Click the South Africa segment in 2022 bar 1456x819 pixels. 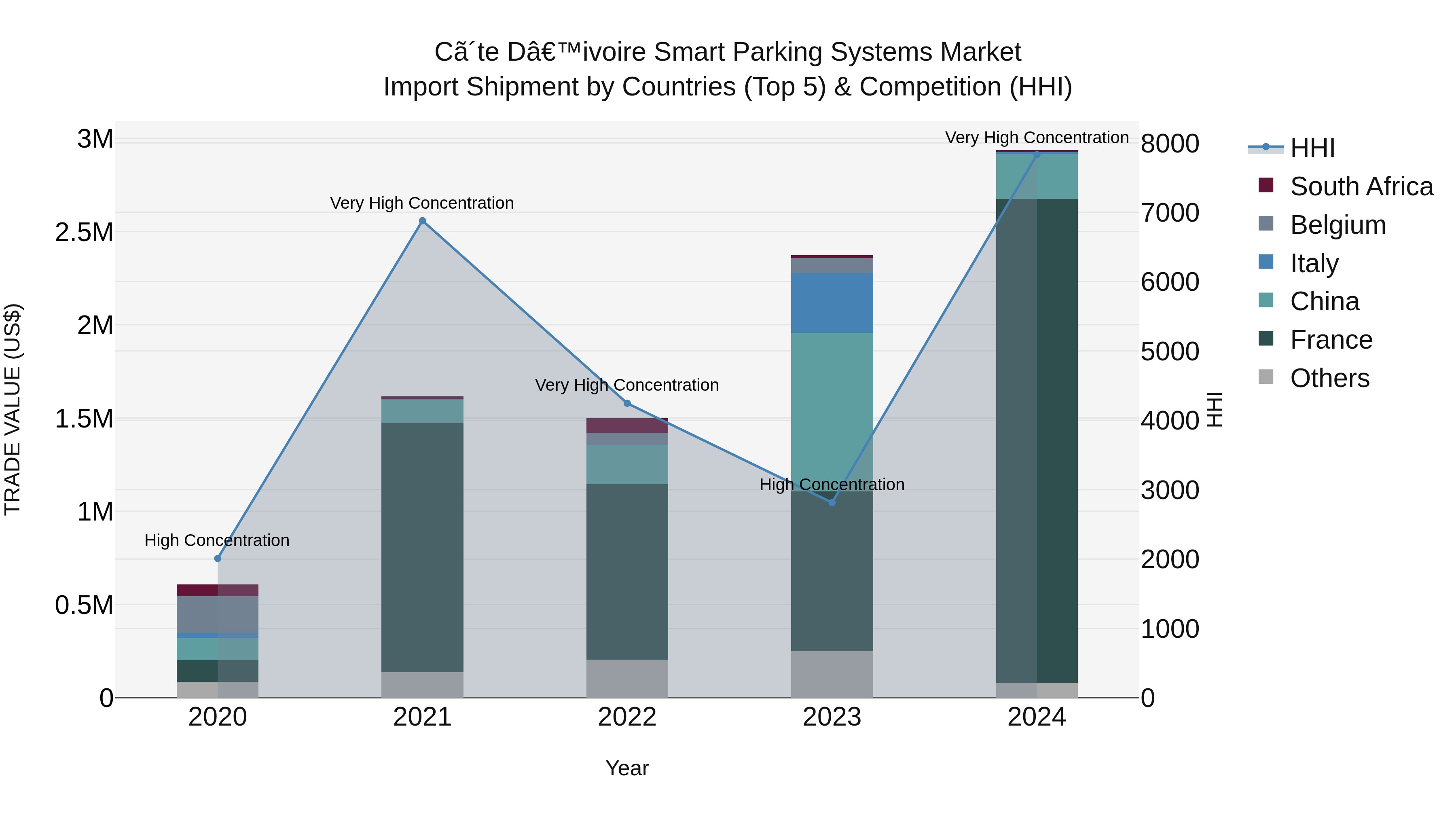coord(627,425)
